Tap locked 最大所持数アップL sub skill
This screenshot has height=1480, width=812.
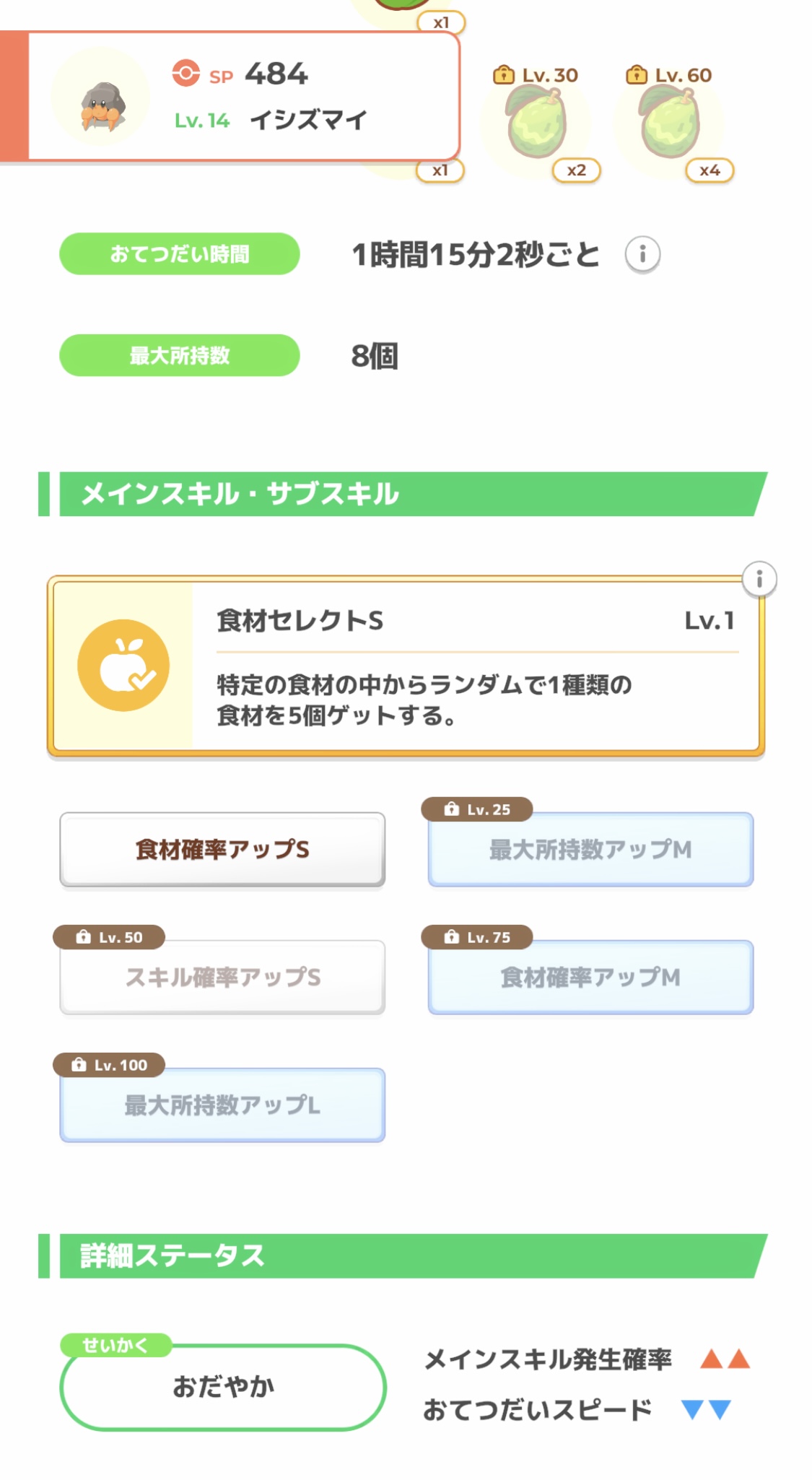[222, 1105]
